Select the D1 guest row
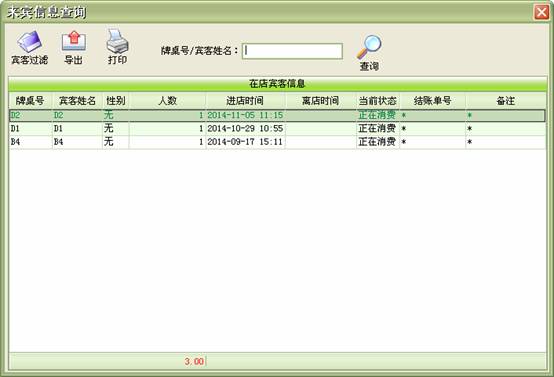The width and height of the screenshot is (554, 377). [x=277, y=129]
